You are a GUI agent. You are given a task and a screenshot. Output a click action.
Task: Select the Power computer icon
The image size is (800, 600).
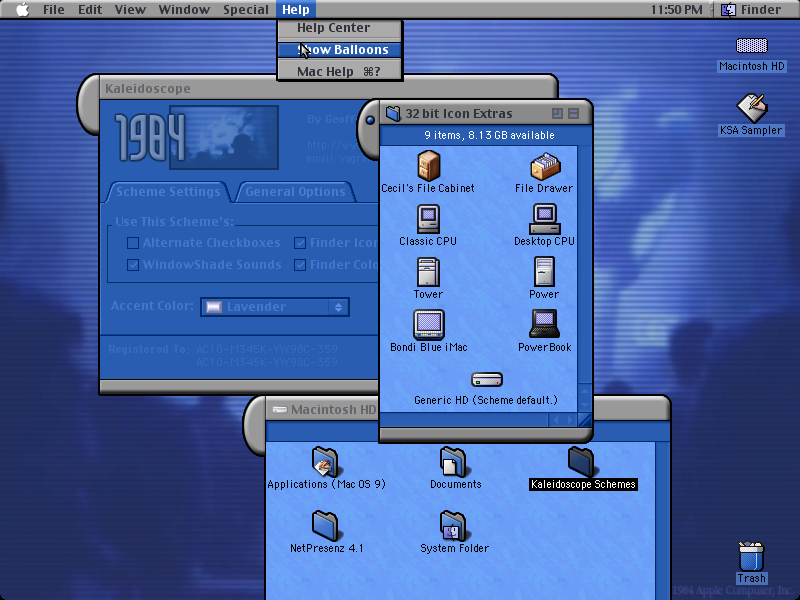[544, 272]
